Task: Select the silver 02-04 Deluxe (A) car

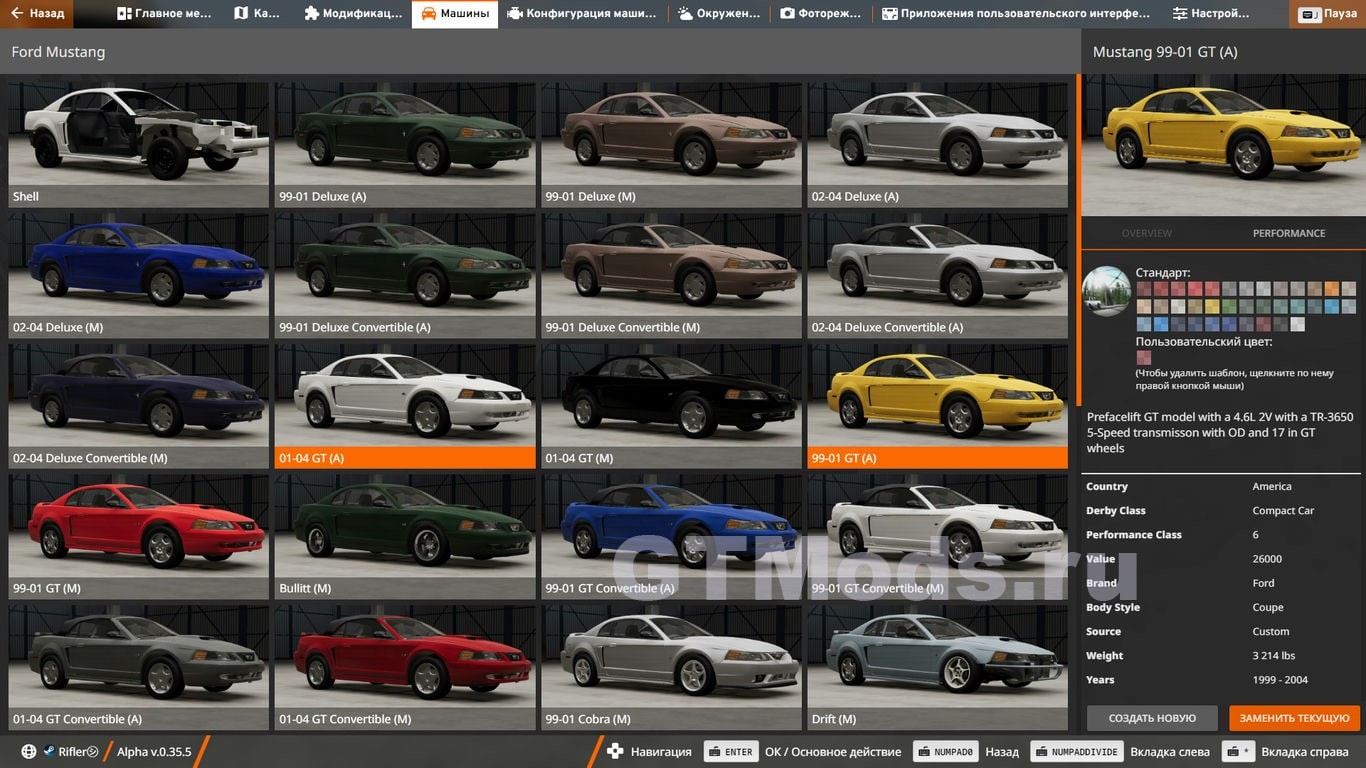Action: [938, 145]
